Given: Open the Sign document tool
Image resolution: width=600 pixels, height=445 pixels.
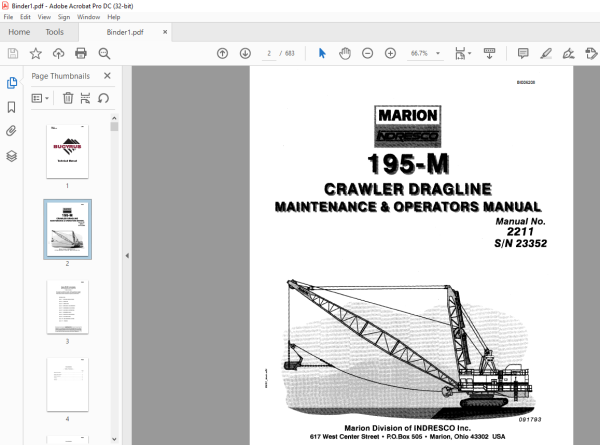Looking at the screenshot, I should tap(569, 53).
